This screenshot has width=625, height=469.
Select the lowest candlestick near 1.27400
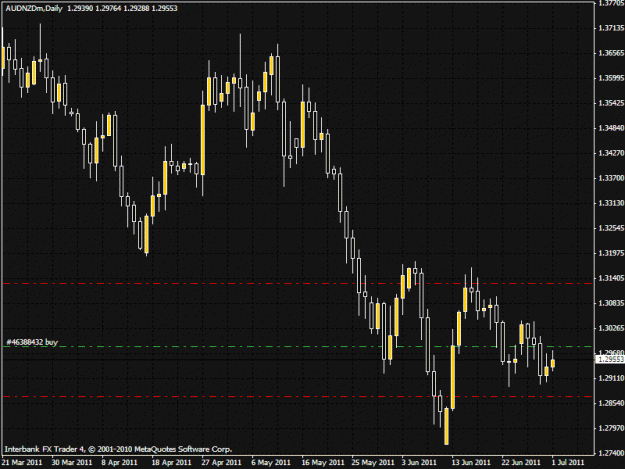446,426
